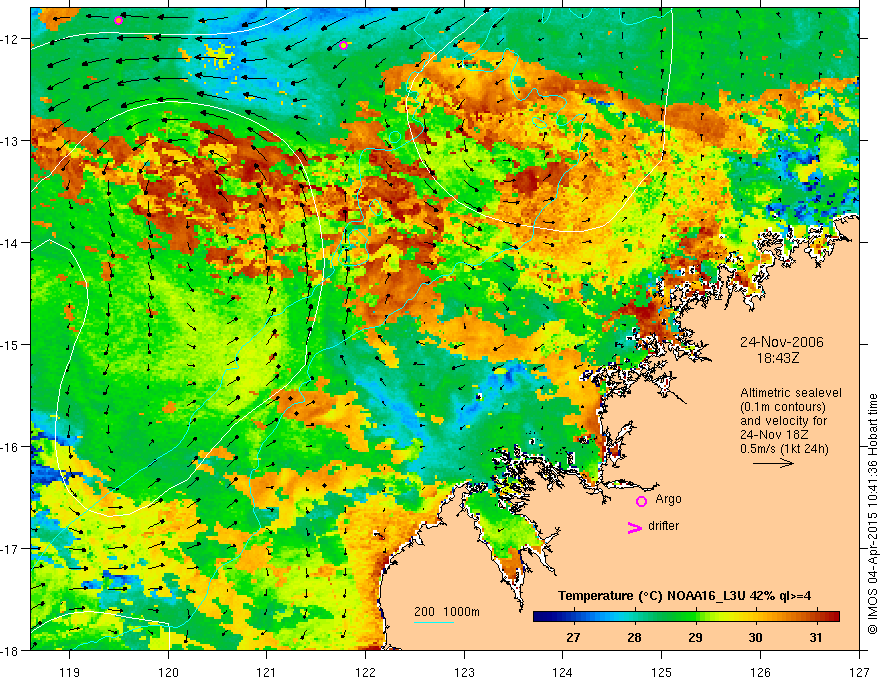Click the colorbar value 28
Screen dimensions: 880x680
pyautogui.click(x=634, y=637)
